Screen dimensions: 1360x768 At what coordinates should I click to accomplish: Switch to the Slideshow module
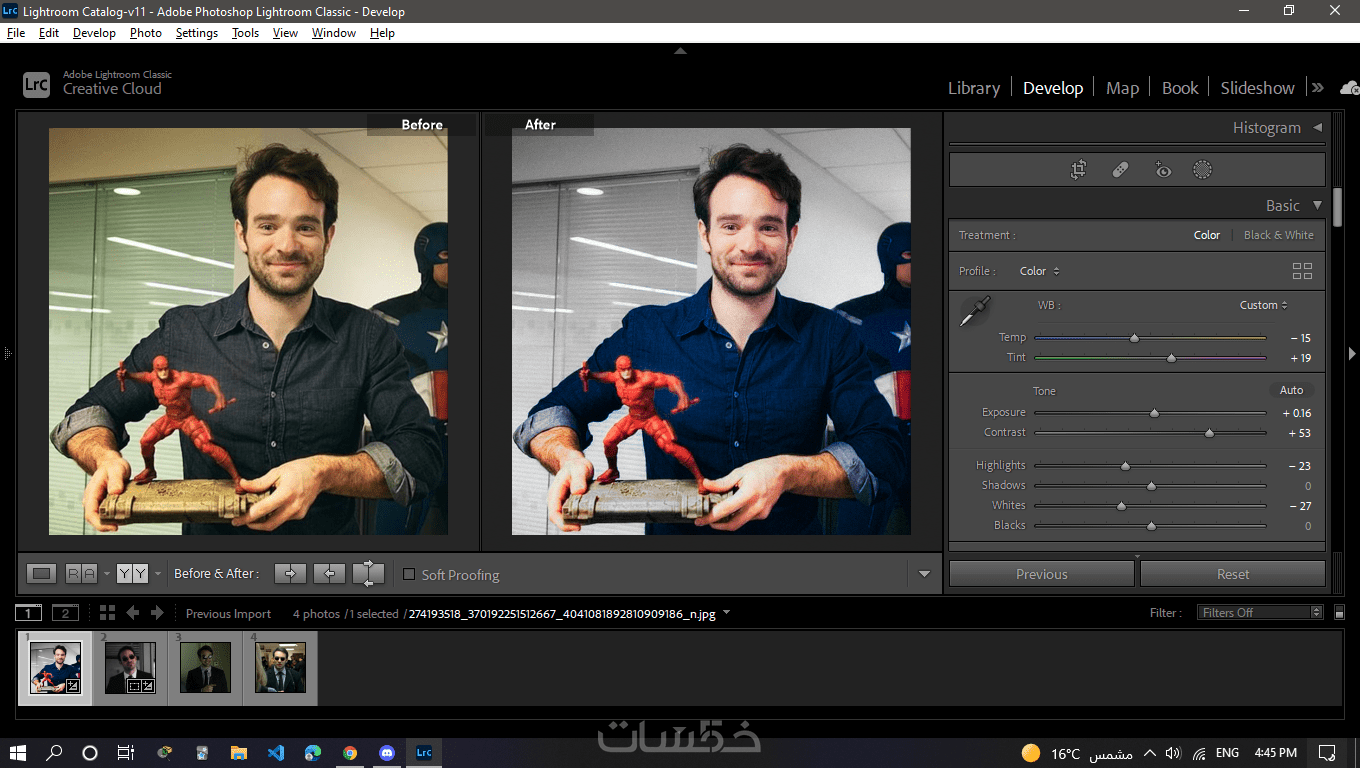point(1257,88)
